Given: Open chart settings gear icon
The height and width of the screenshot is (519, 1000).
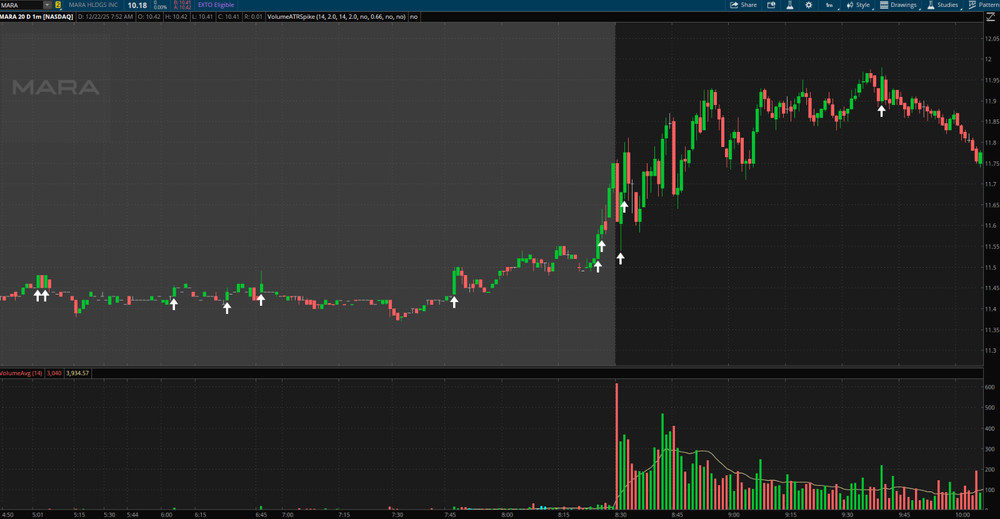Looking at the screenshot, I should pyautogui.click(x=809, y=5).
